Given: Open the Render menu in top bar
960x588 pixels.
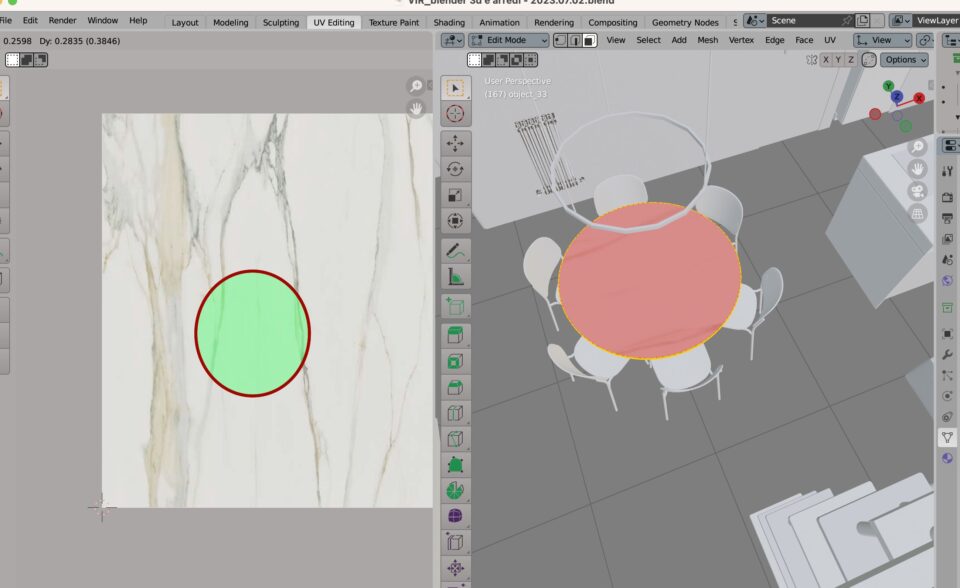Looking at the screenshot, I should [x=62, y=20].
